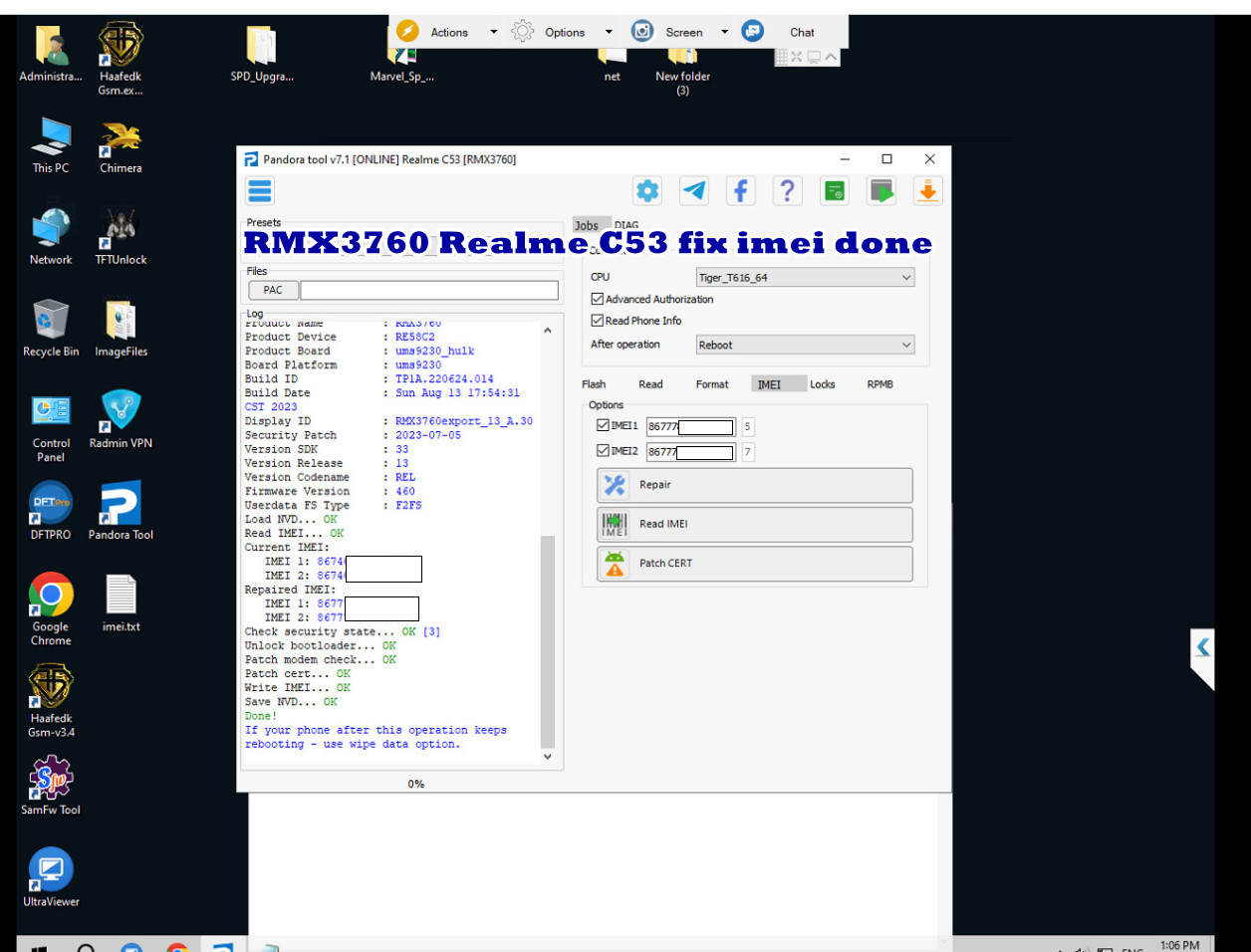Screen dimensions: 1251x952
Task: Open Radmin VPN desktop shortcut
Action: (x=121, y=419)
